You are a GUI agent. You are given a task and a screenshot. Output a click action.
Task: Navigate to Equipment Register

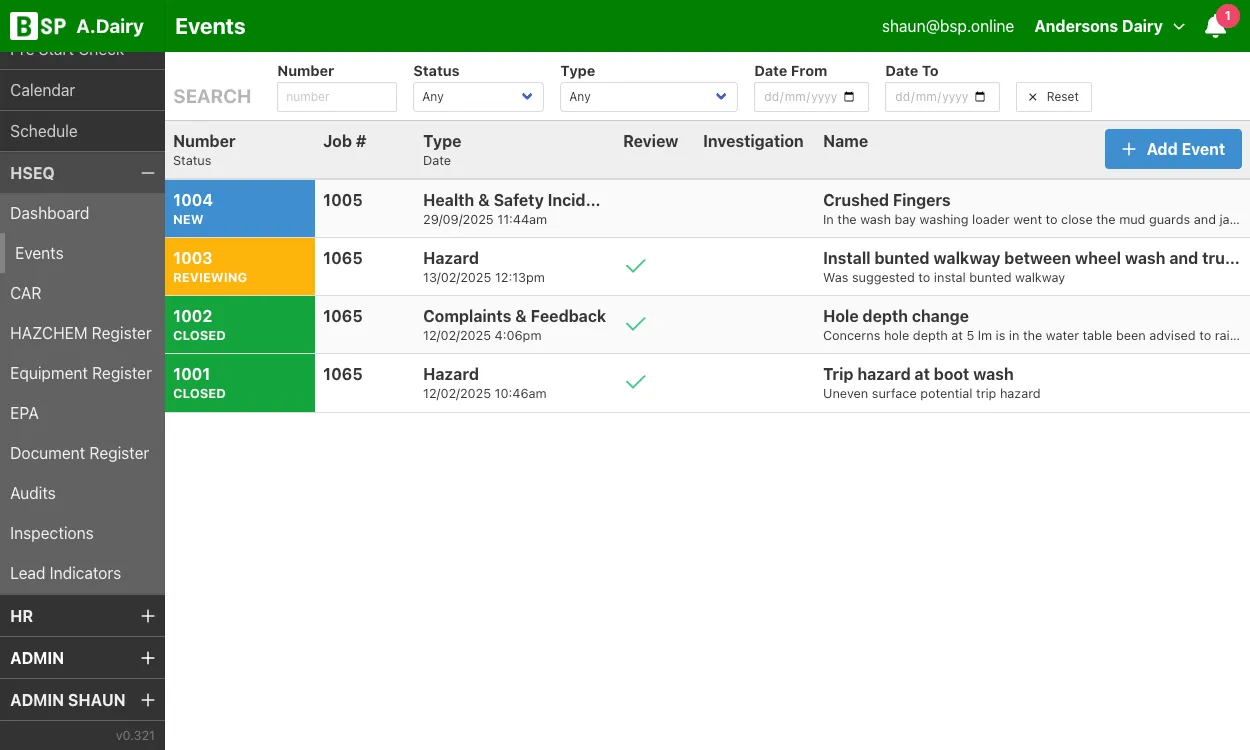click(82, 373)
